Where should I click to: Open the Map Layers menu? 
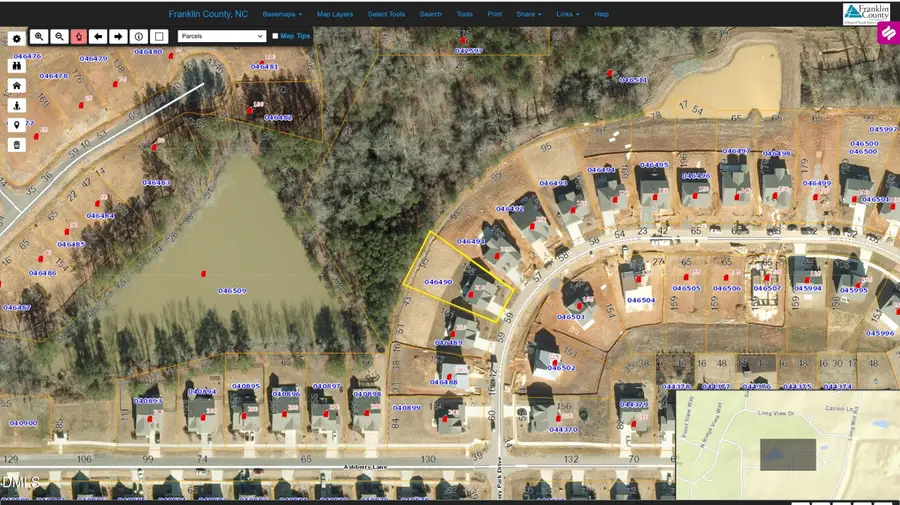pos(335,14)
